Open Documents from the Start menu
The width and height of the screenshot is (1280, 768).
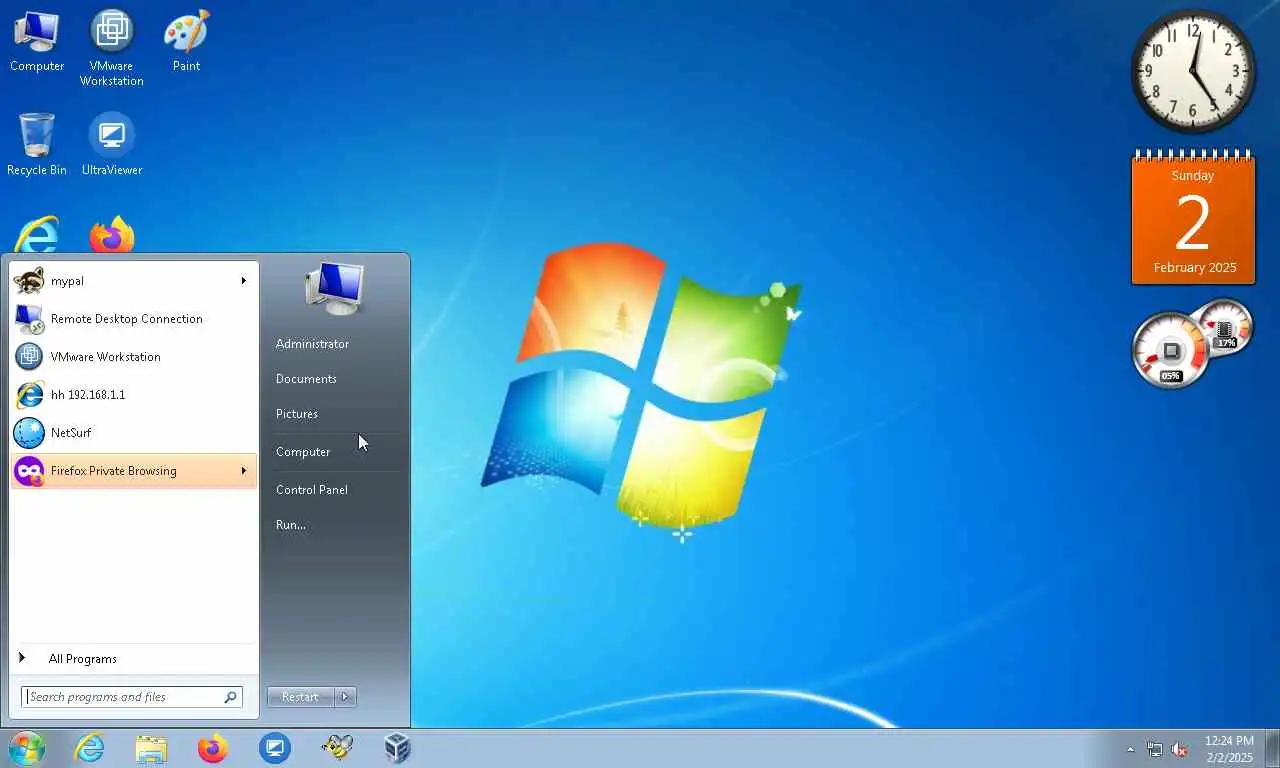coord(306,379)
